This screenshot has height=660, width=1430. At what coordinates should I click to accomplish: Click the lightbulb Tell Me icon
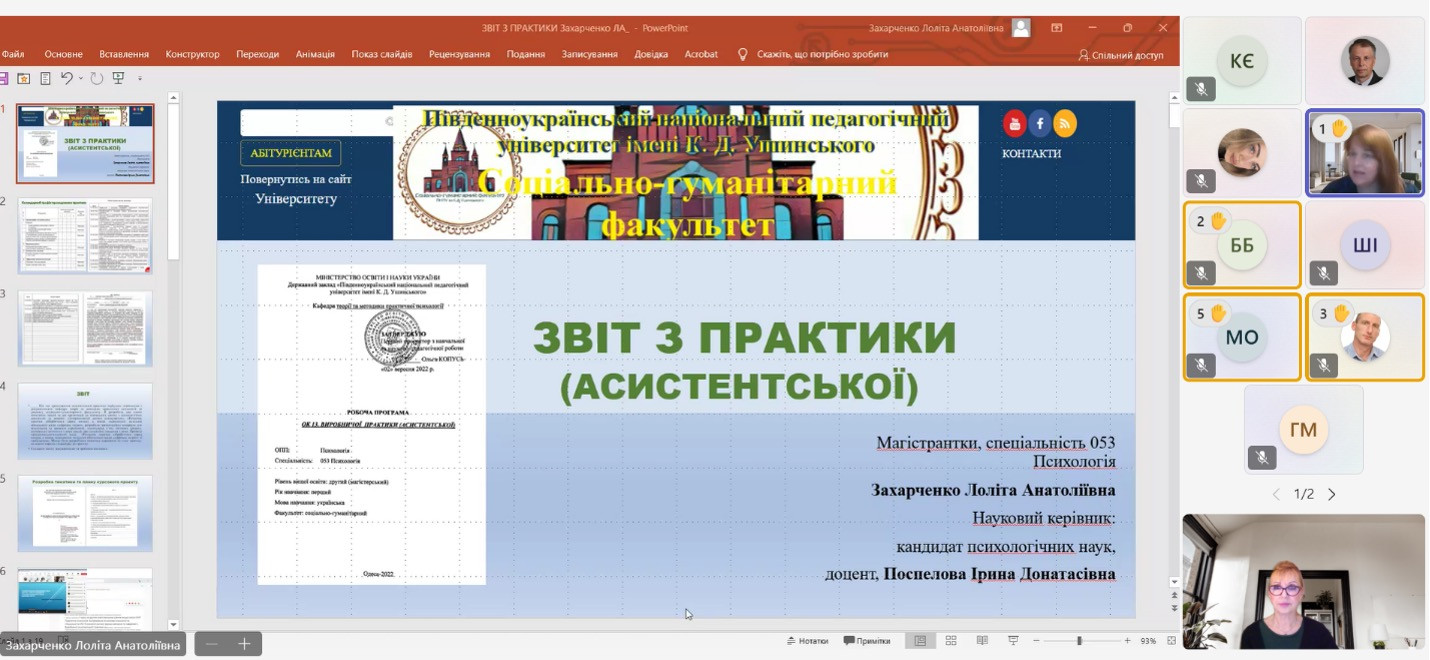[x=742, y=54]
